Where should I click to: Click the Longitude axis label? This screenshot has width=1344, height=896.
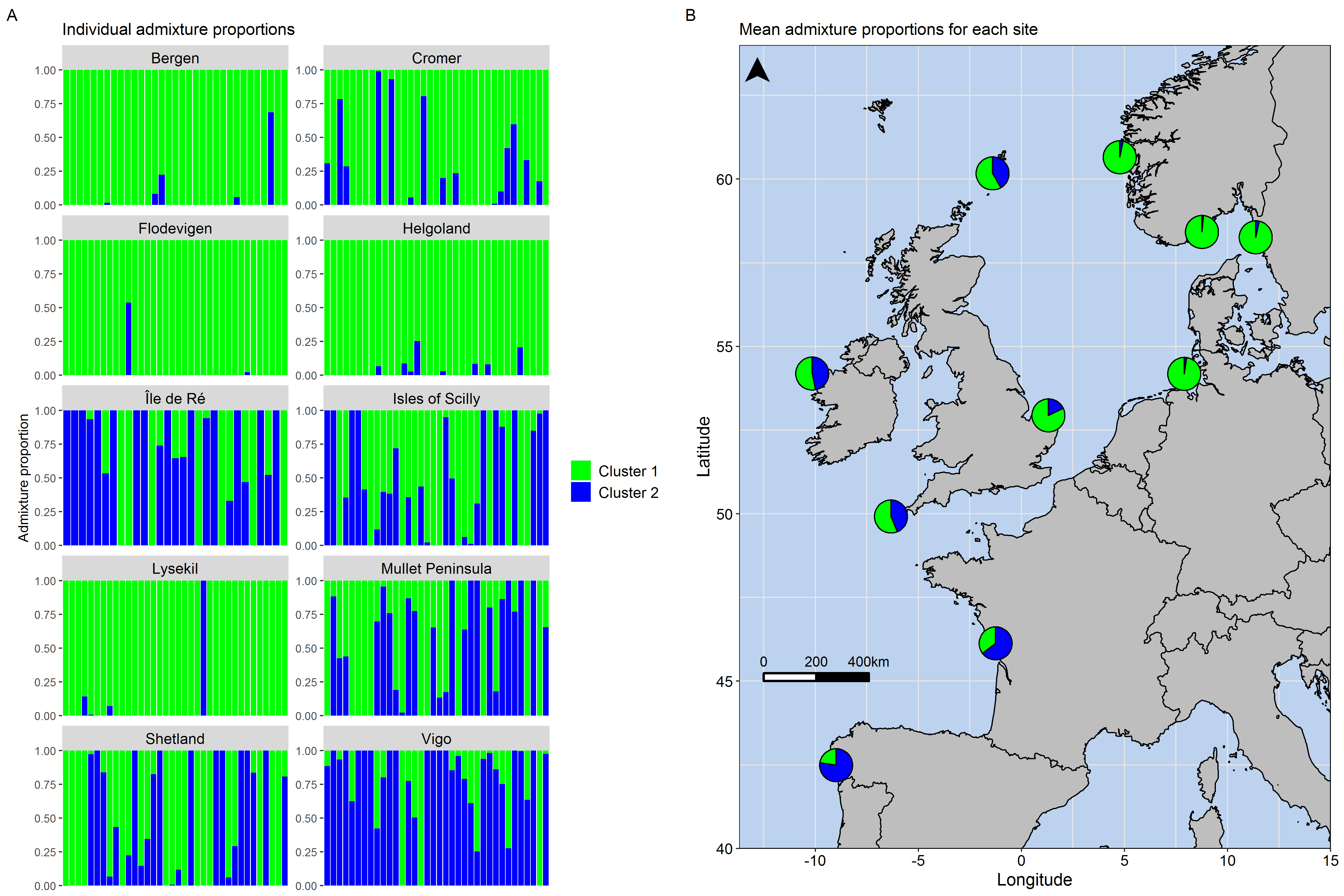[x=1034, y=880]
